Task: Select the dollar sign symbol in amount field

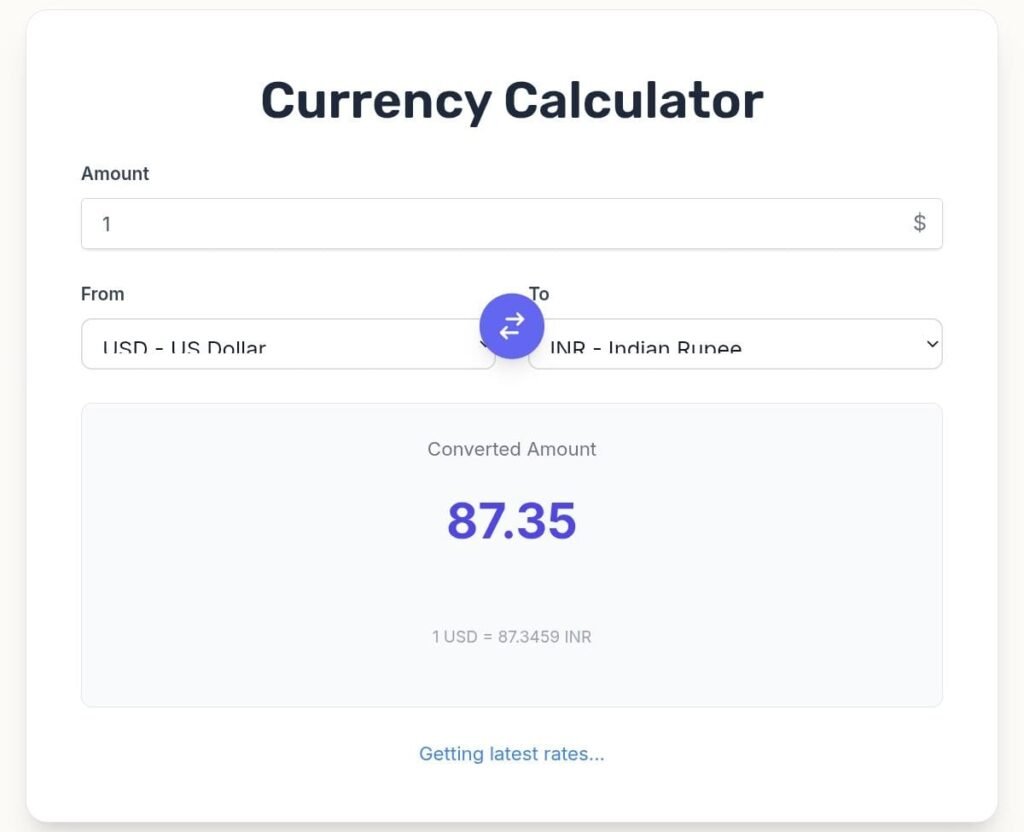Action: [919, 223]
